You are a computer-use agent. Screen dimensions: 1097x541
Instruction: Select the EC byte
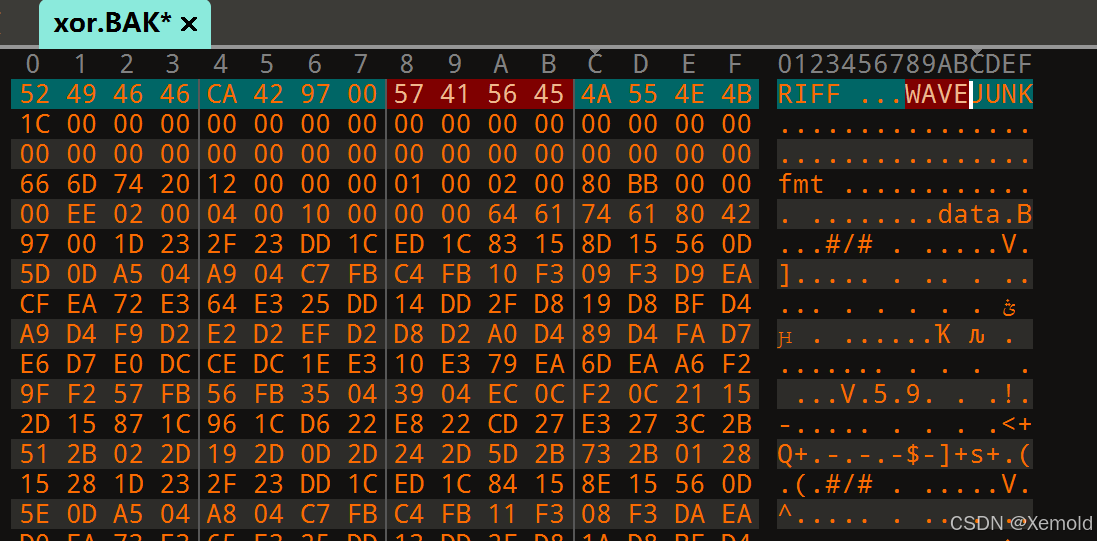pyautogui.click(x=502, y=395)
